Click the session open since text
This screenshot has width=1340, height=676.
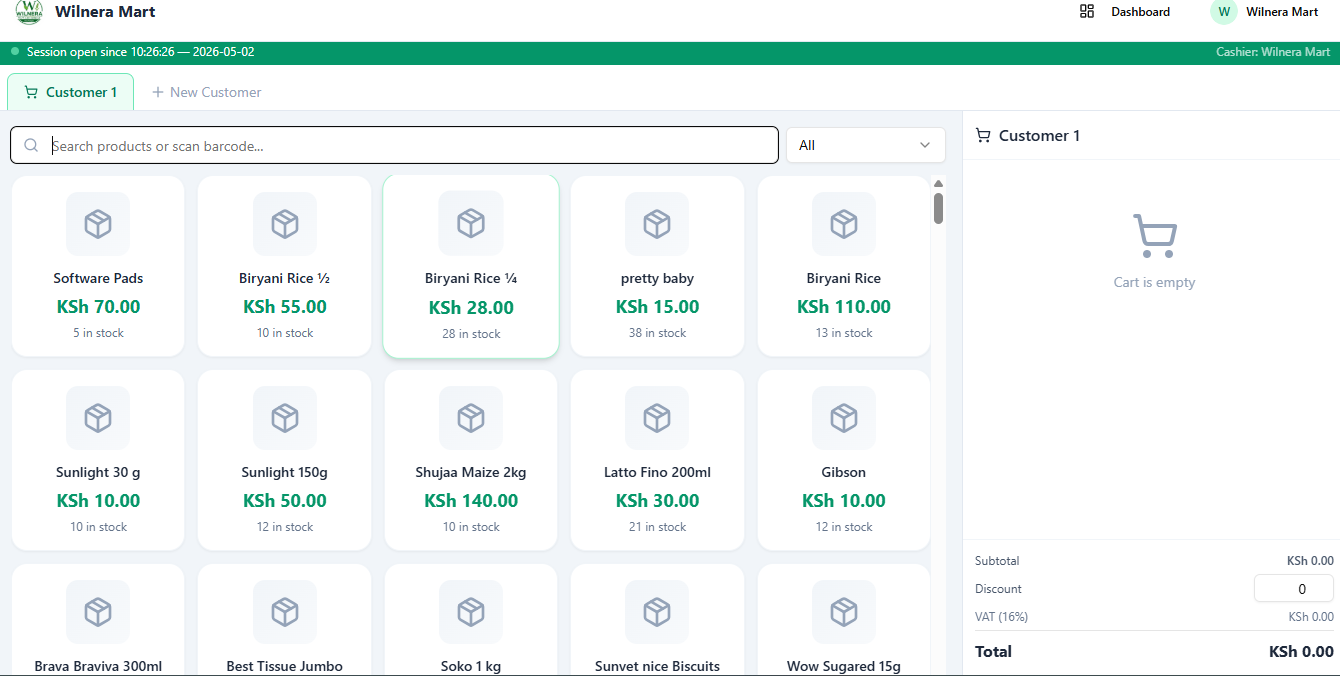[x=140, y=52]
